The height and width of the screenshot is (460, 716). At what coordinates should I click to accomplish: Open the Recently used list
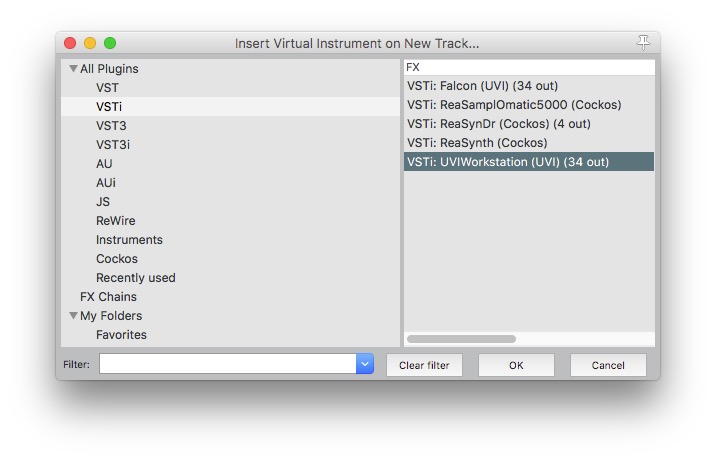pos(136,278)
